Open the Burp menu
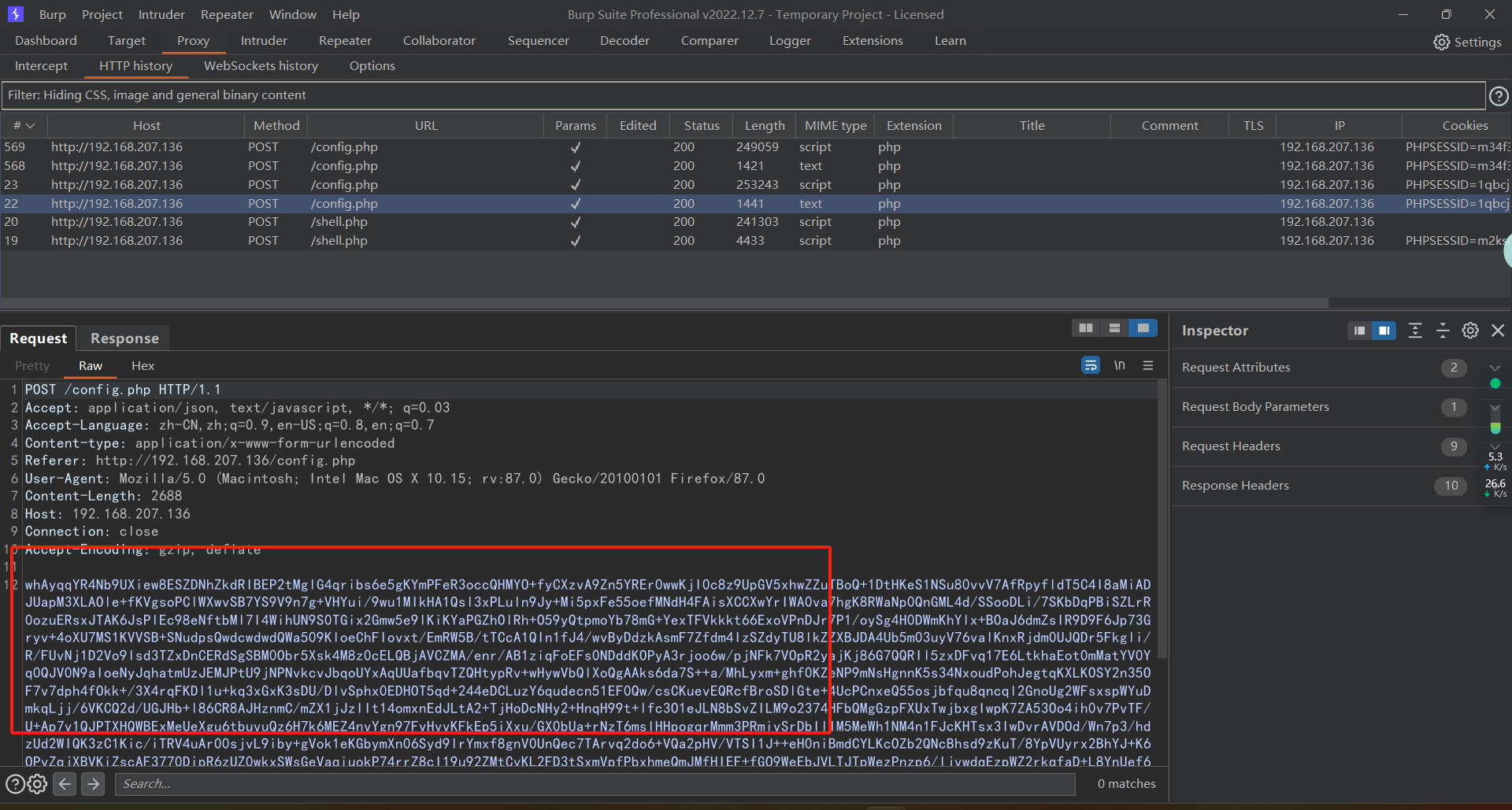This screenshot has height=810, width=1512. pyautogui.click(x=53, y=14)
